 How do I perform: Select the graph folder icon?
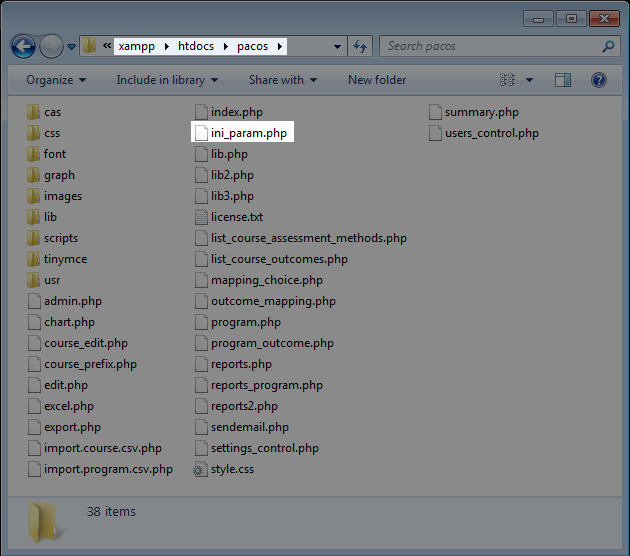pos(33,175)
